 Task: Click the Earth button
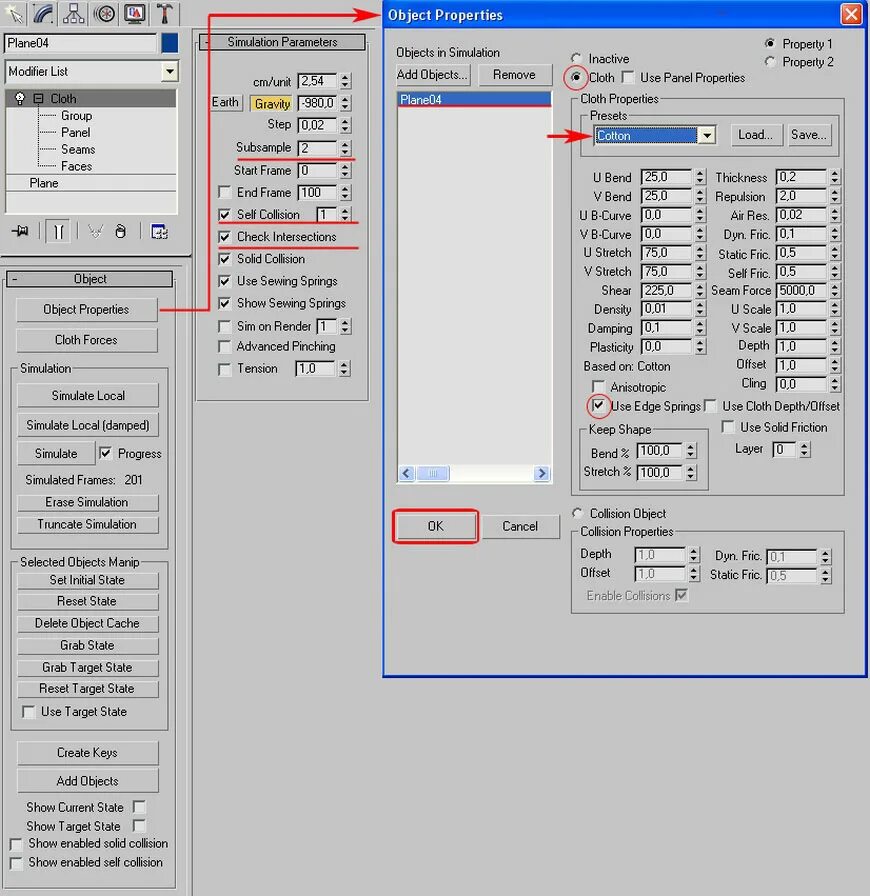pyautogui.click(x=225, y=102)
